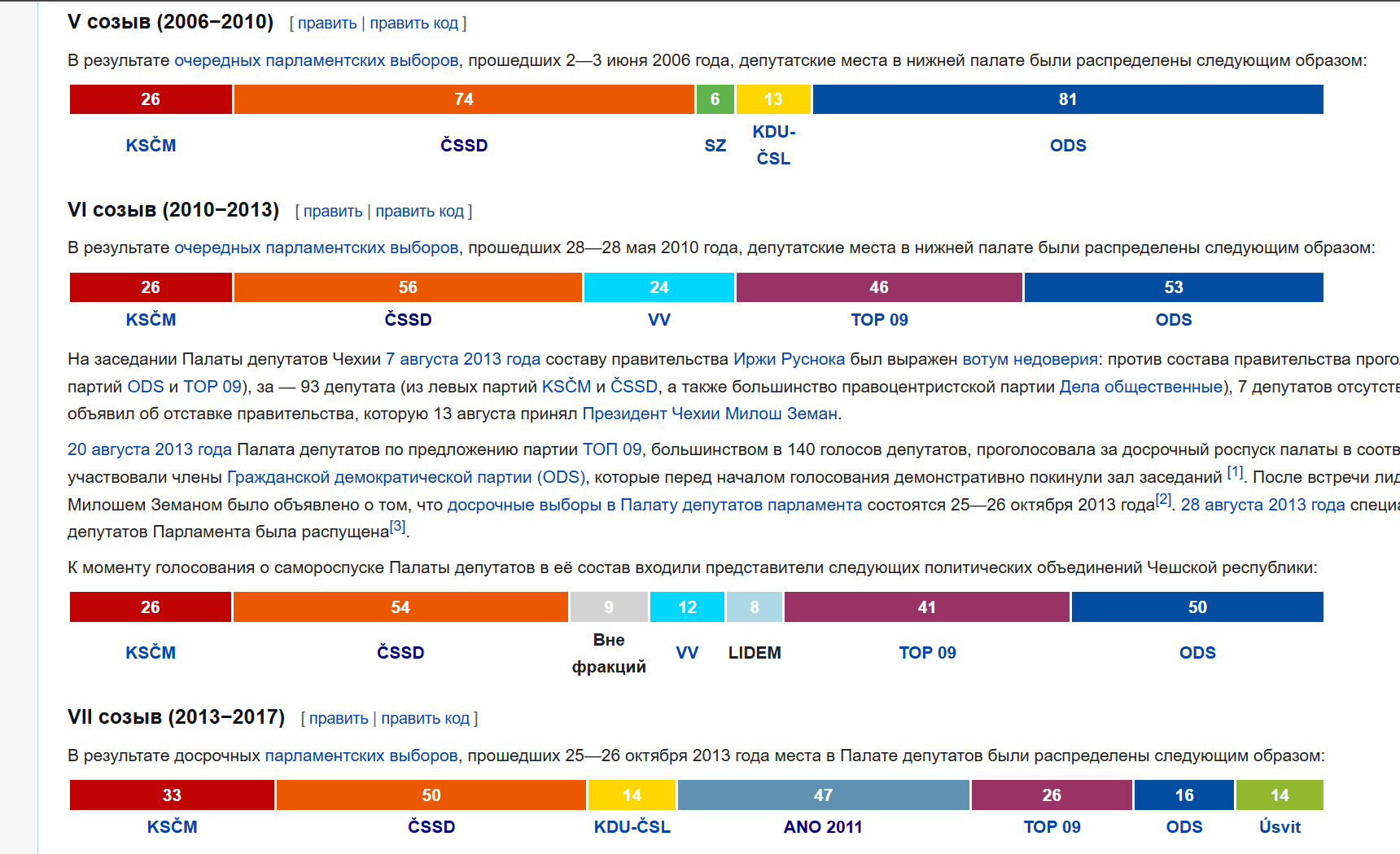The width and height of the screenshot is (1400, 854).
Task: Open inline 'TOP 09' link in paragraph
Action: point(212,387)
